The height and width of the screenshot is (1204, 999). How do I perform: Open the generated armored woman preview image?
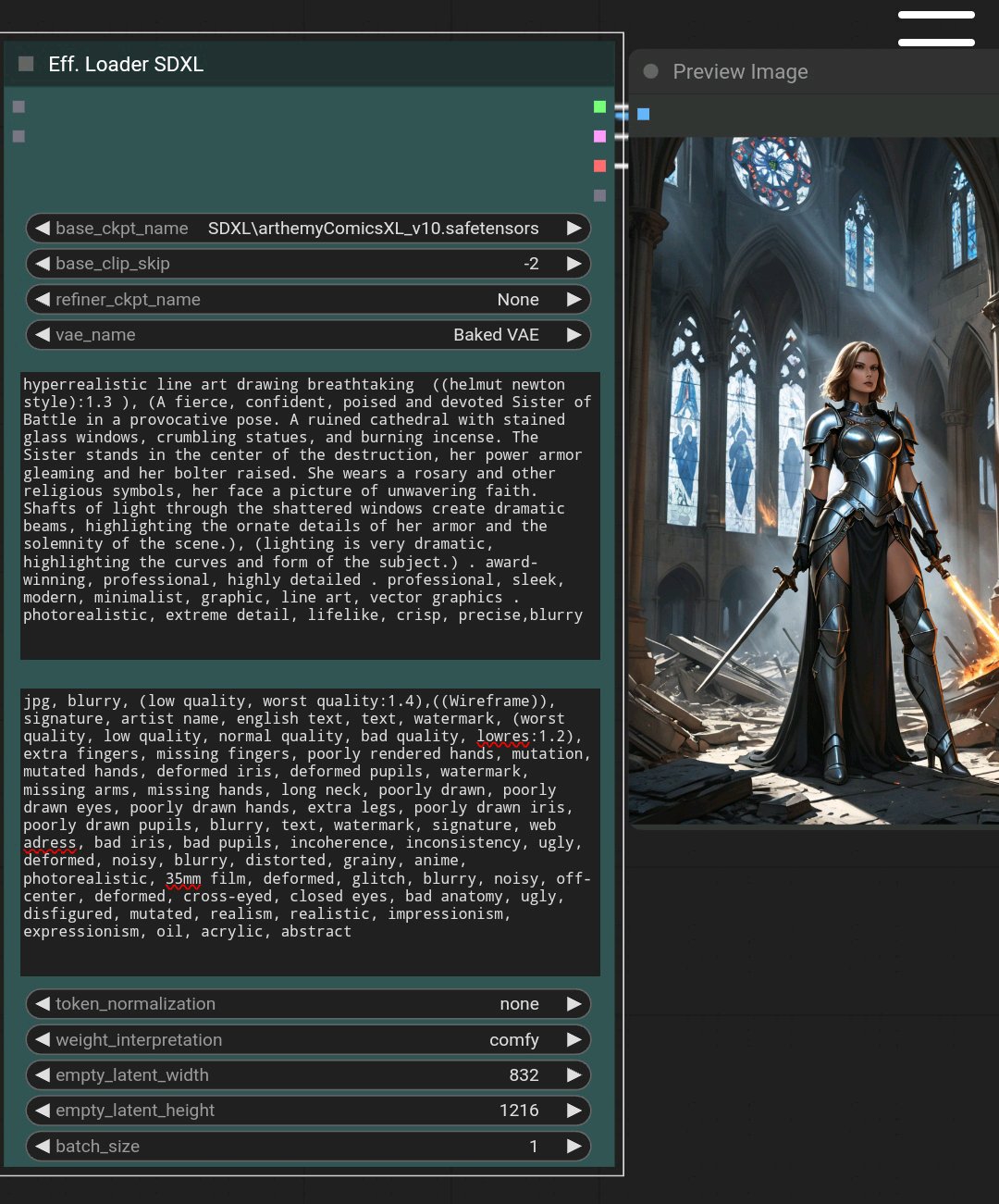pos(814,480)
